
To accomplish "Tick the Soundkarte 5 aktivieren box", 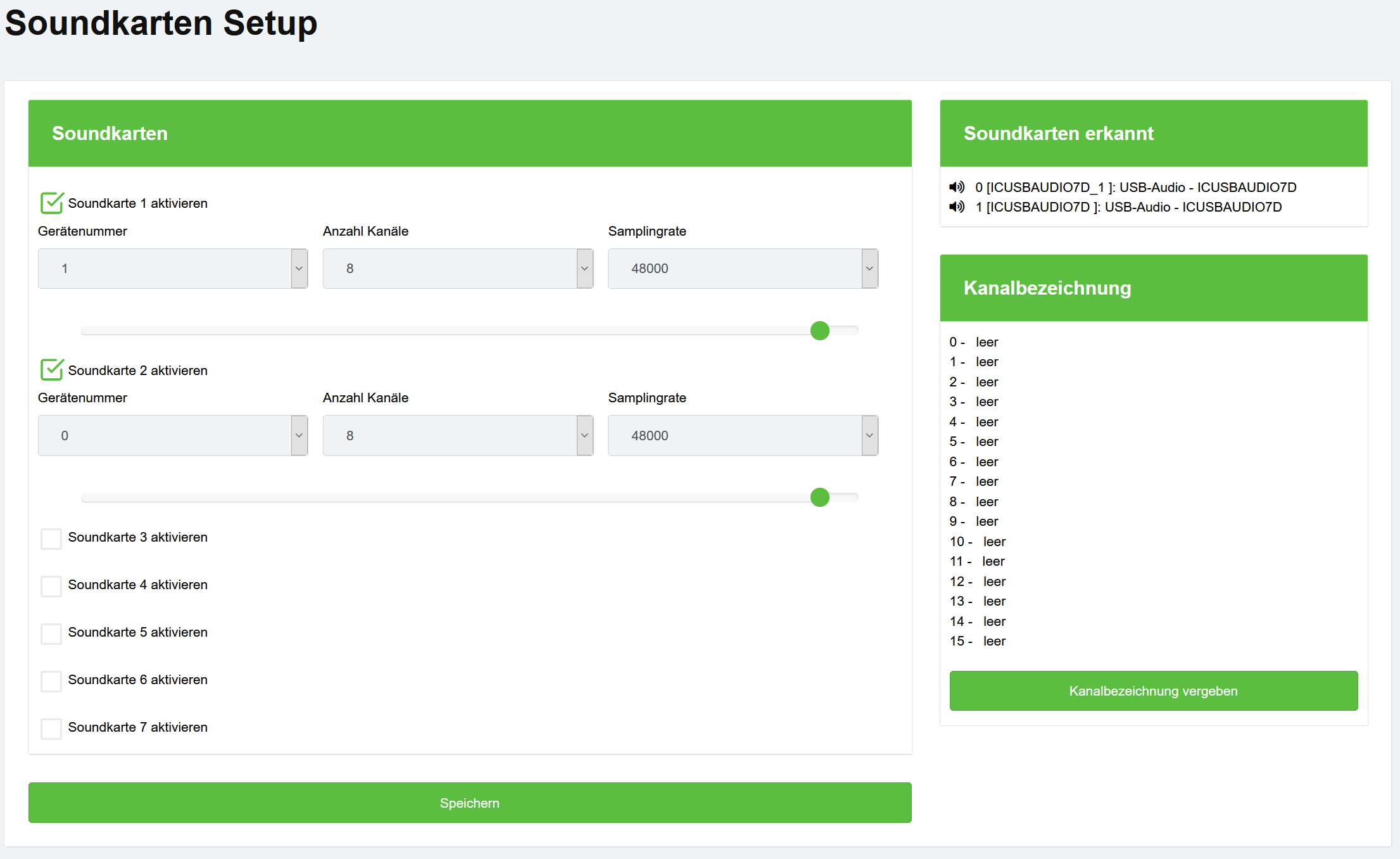I will [51, 633].
